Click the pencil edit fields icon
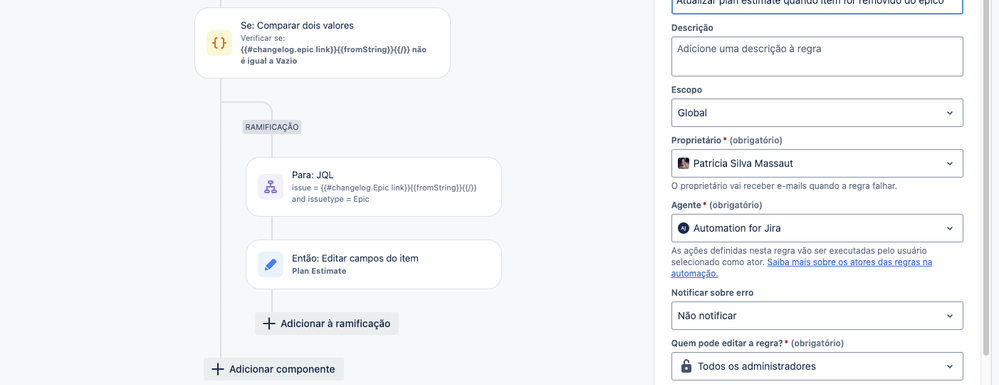The width and height of the screenshot is (999, 385). click(x=271, y=265)
